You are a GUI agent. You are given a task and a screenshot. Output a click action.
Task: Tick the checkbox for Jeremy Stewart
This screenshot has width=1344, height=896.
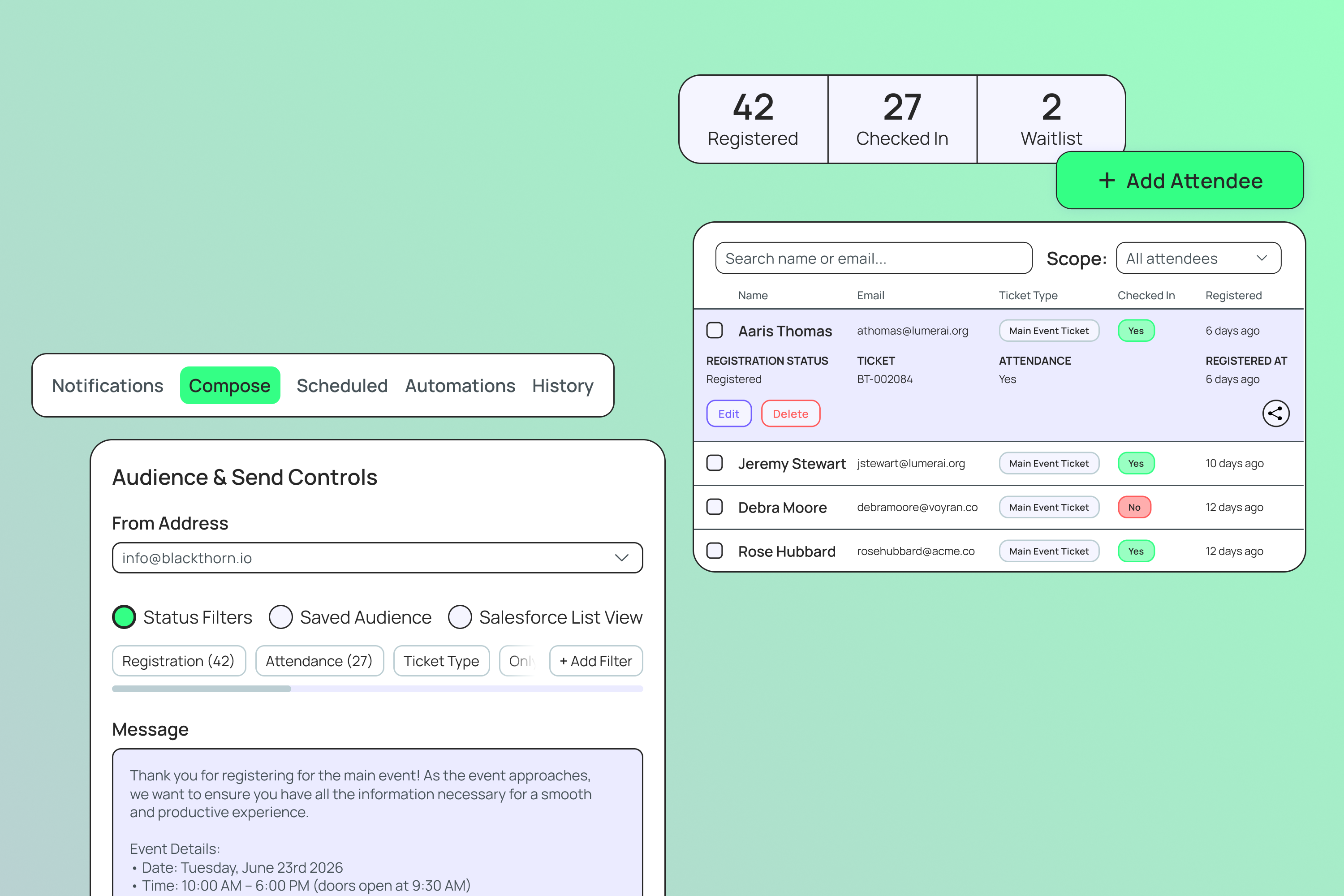714,463
